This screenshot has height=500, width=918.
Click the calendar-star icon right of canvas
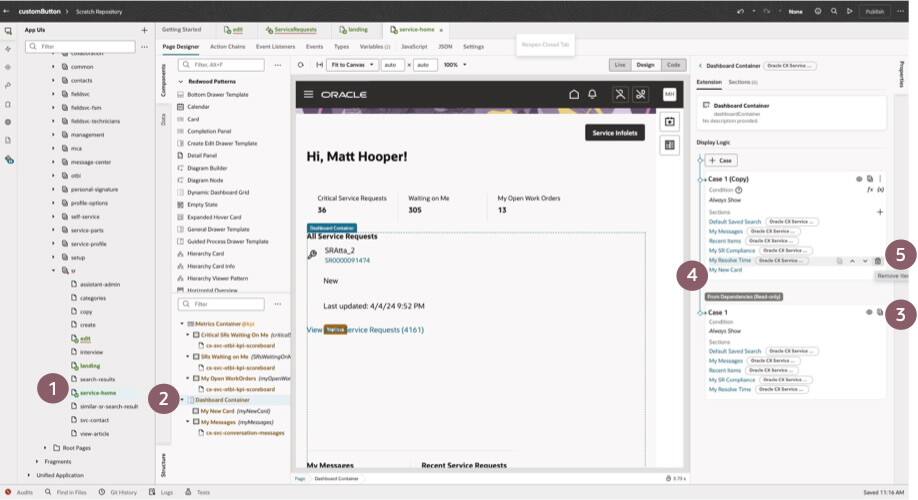670,122
